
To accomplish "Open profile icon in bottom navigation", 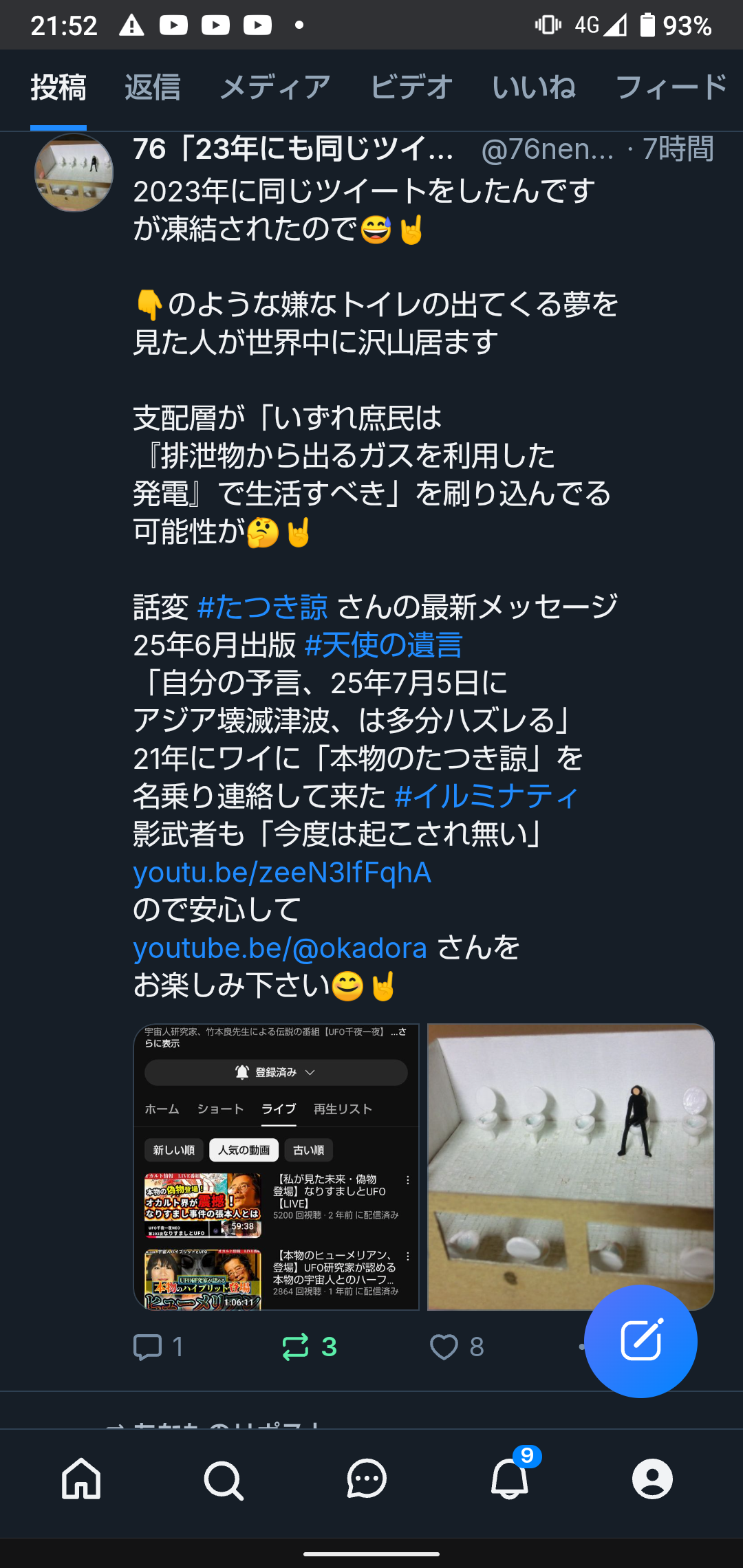I will tap(652, 1479).
